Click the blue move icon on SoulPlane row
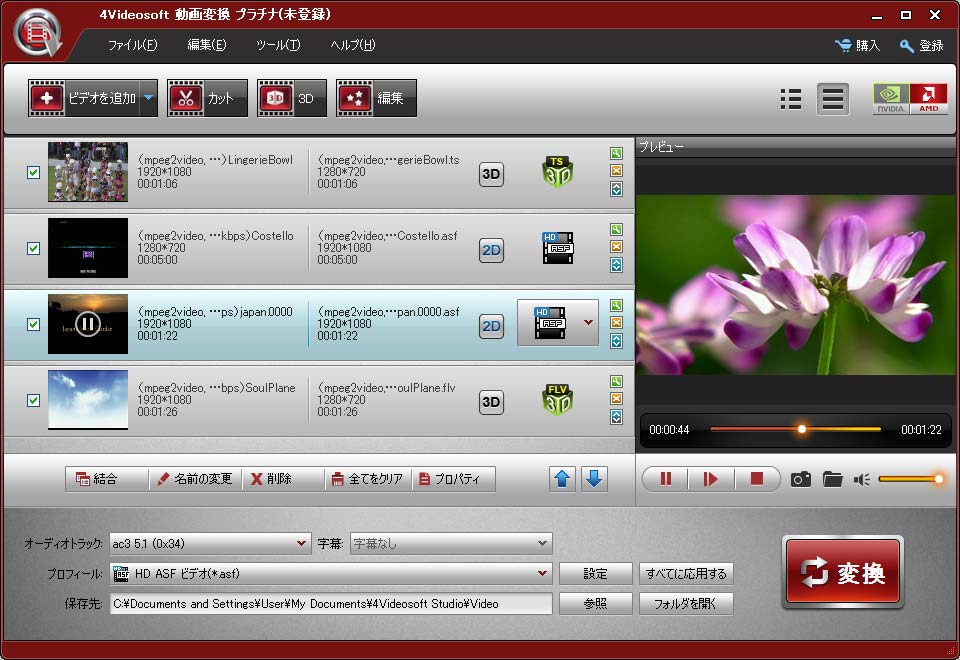Image resolution: width=960 pixels, height=660 pixels. pyautogui.click(x=617, y=417)
